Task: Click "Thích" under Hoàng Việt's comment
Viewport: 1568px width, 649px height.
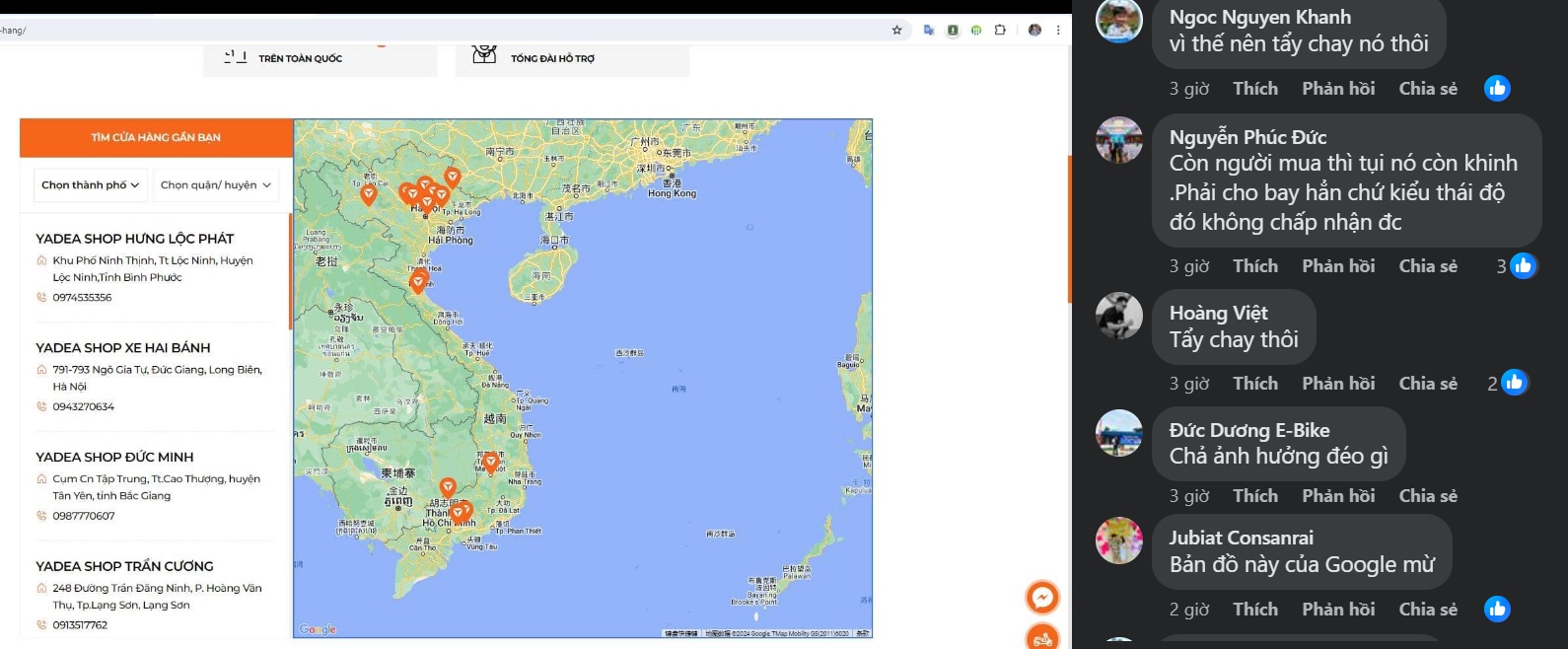Action: point(1254,384)
